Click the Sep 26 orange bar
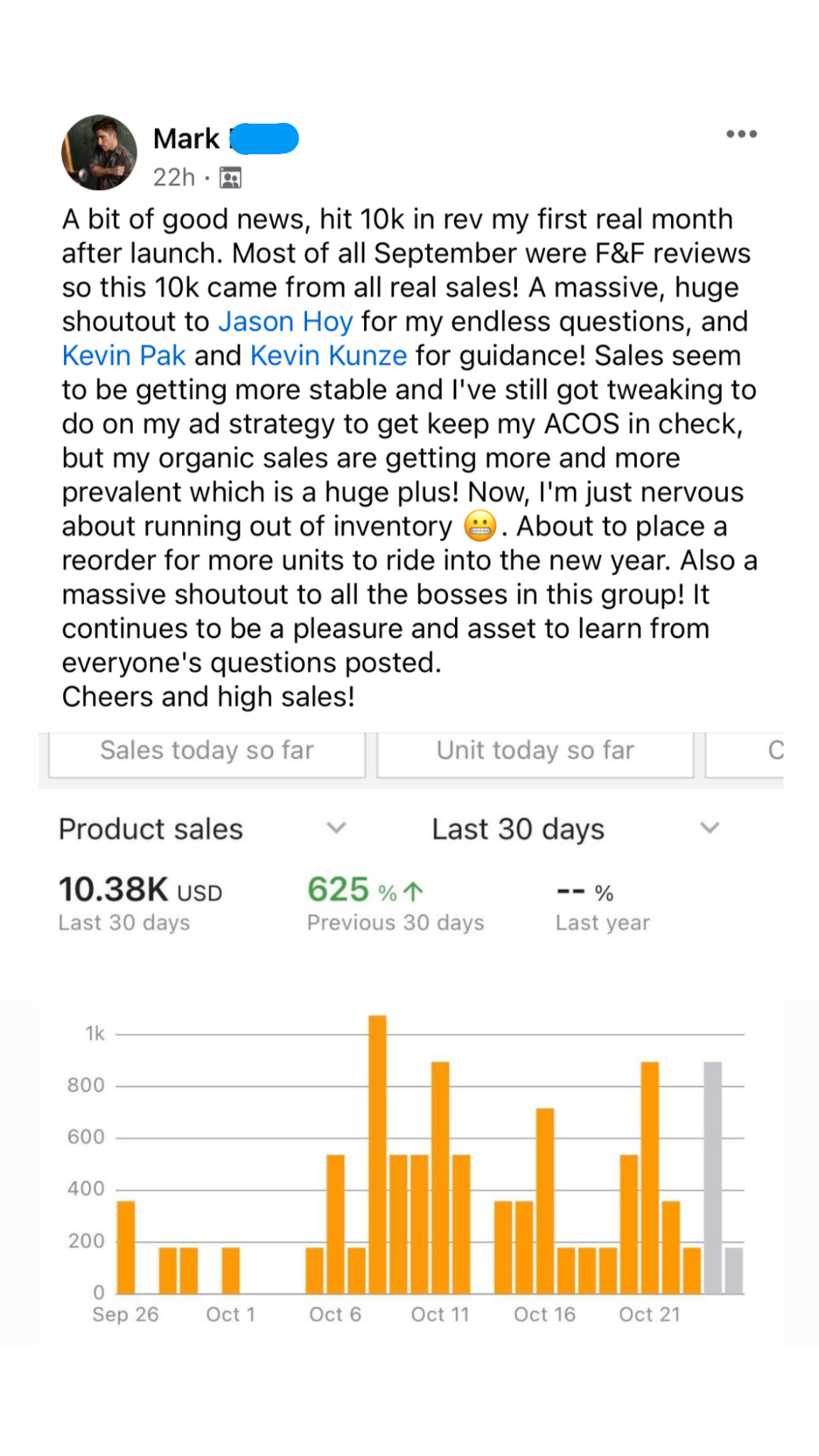 126,1246
